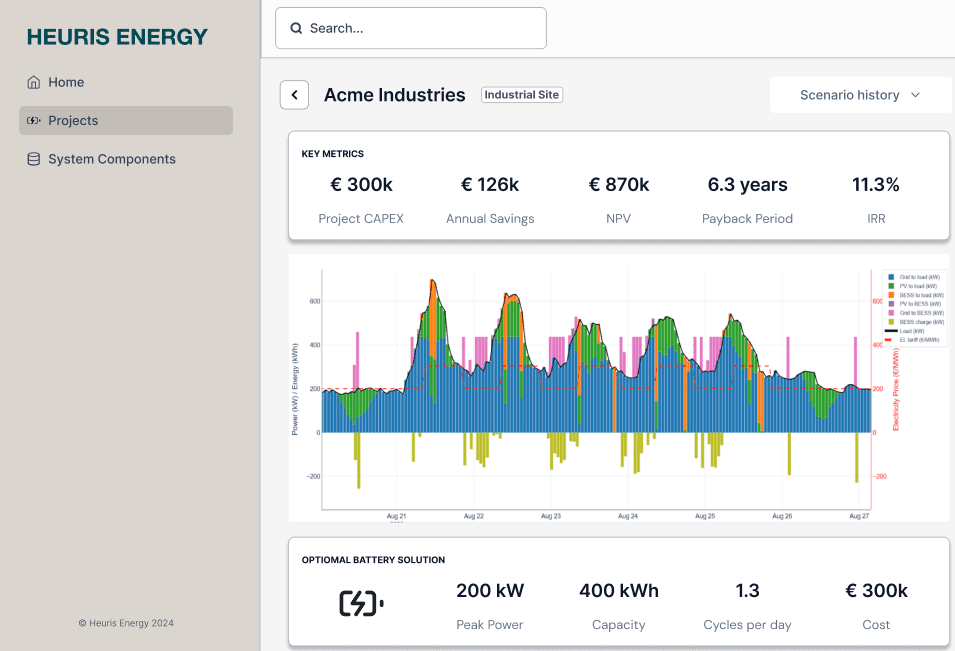This screenshot has height=651, width=955.
Task: Click the Peak Power label
Action: 490,625
